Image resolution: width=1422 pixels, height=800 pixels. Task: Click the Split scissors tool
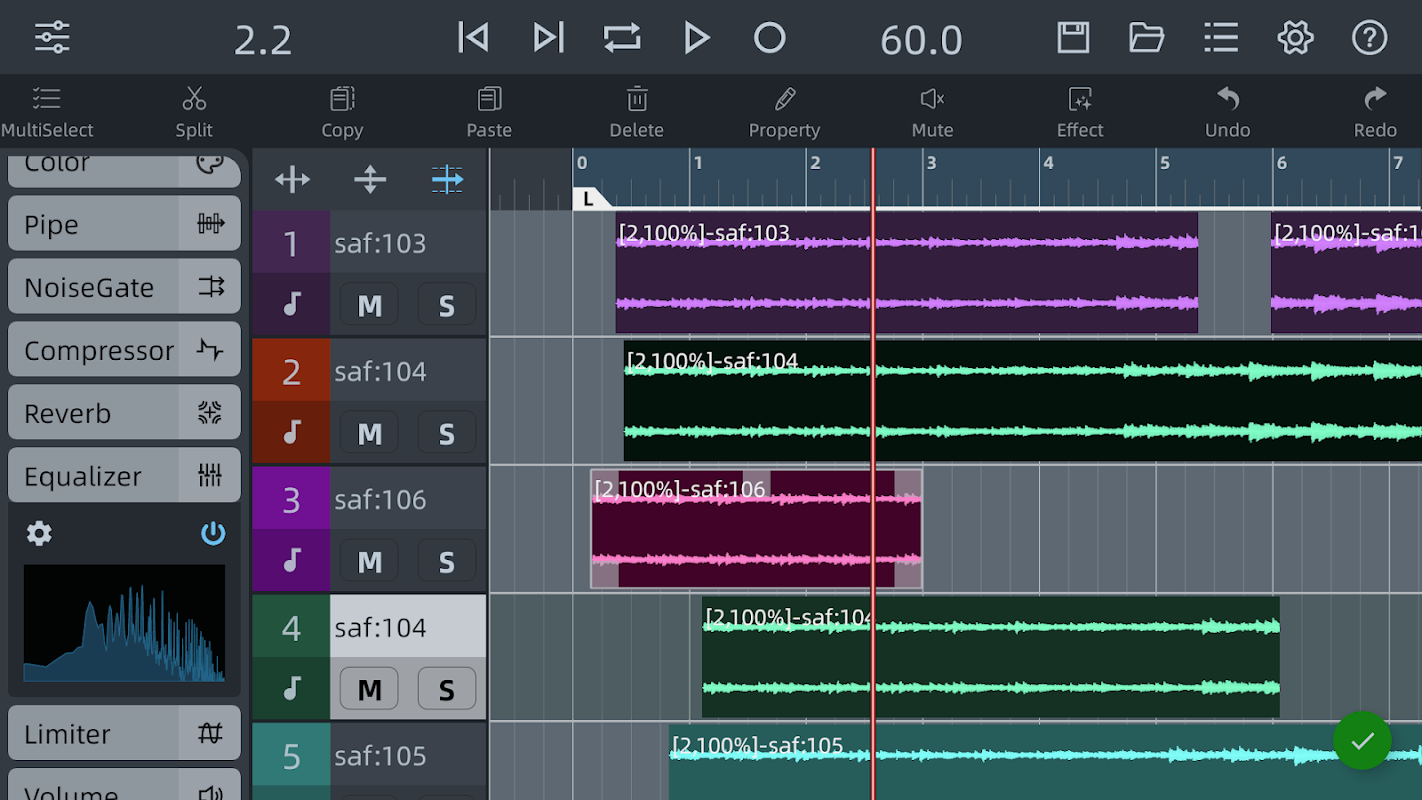pyautogui.click(x=194, y=111)
